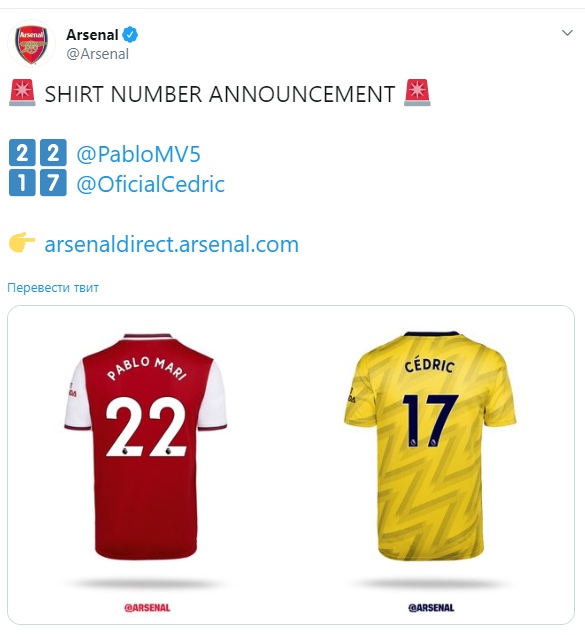
Task: Visit arsenaldirect.arsenal.com link
Action: pos(171,244)
